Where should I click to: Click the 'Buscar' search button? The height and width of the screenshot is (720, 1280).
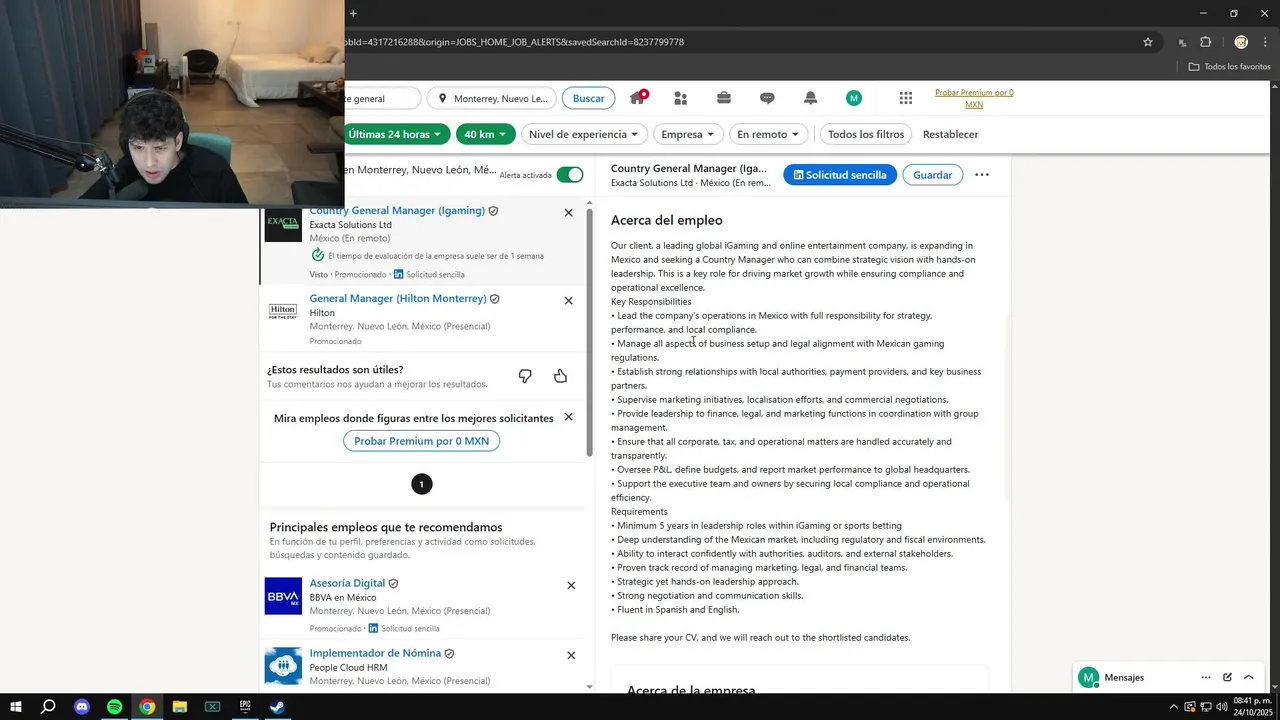588,98
